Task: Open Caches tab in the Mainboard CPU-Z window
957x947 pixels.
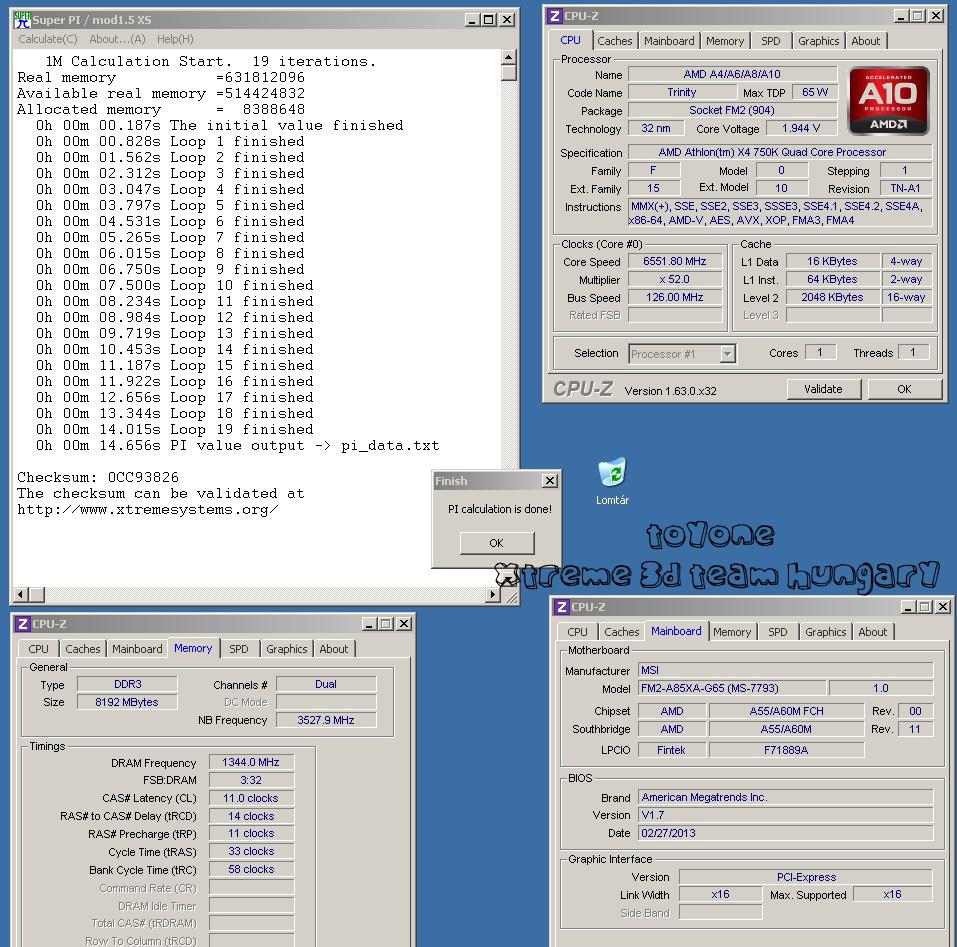Action: pos(621,632)
